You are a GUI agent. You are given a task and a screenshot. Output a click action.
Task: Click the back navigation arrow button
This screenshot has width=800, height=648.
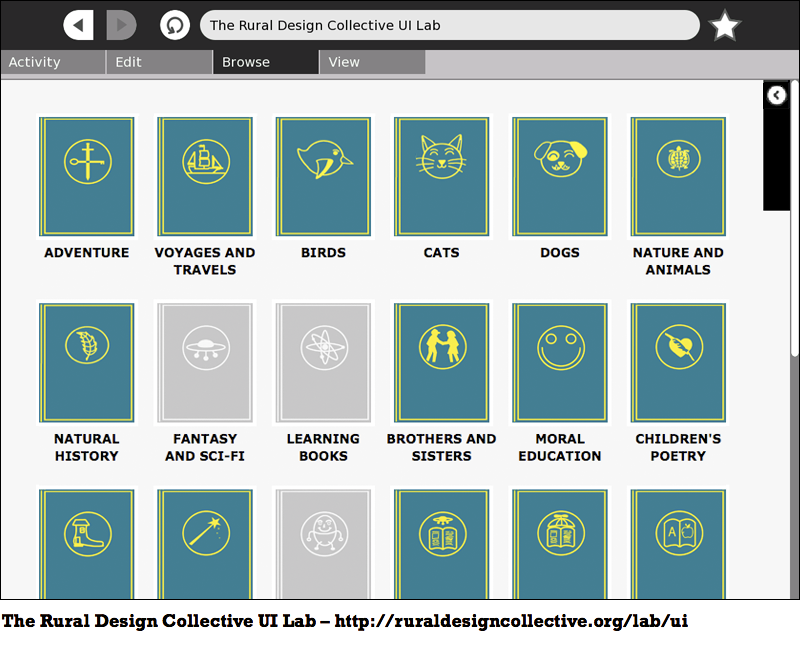click(x=78, y=25)
